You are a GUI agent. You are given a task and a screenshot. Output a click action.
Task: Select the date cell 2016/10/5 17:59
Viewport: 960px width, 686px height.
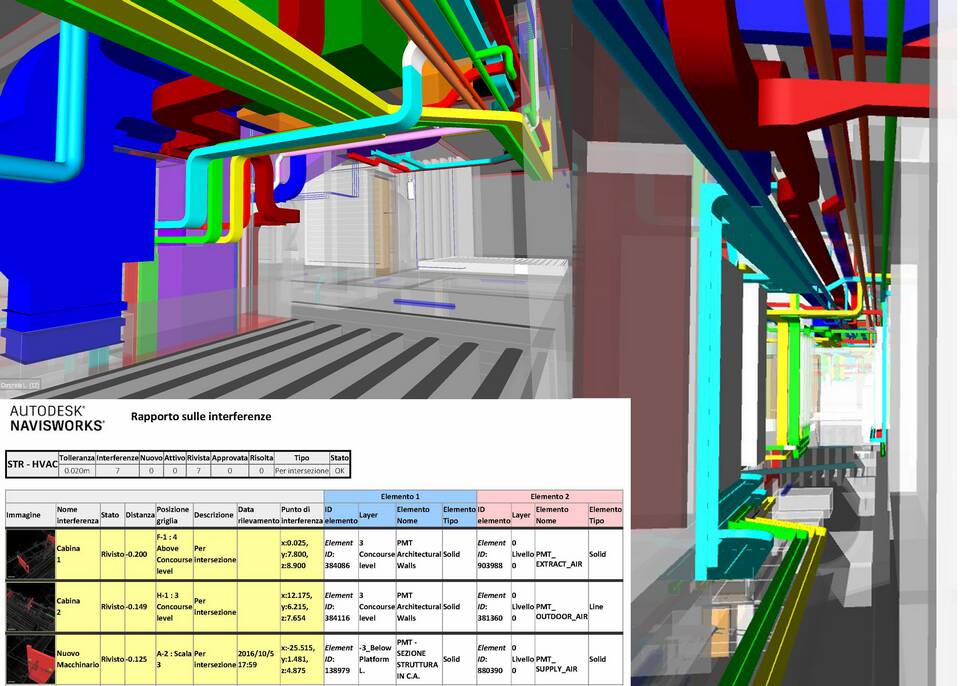click(258, 659)
